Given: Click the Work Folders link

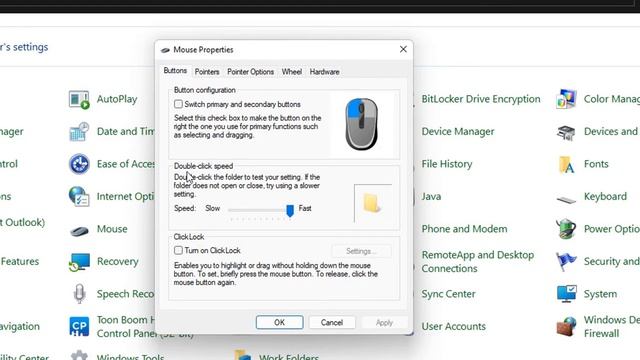Looking at the screenshot, I should (289, 357).
